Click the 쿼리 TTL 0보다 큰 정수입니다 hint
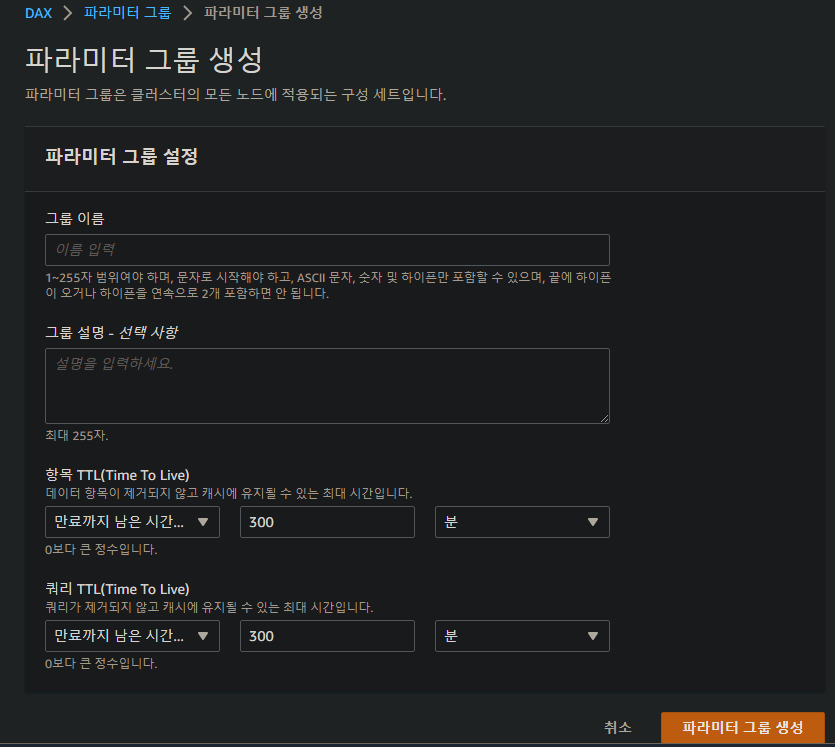This screenshot has height=747, width=835. pyautogui.click(x=101, y=663)
